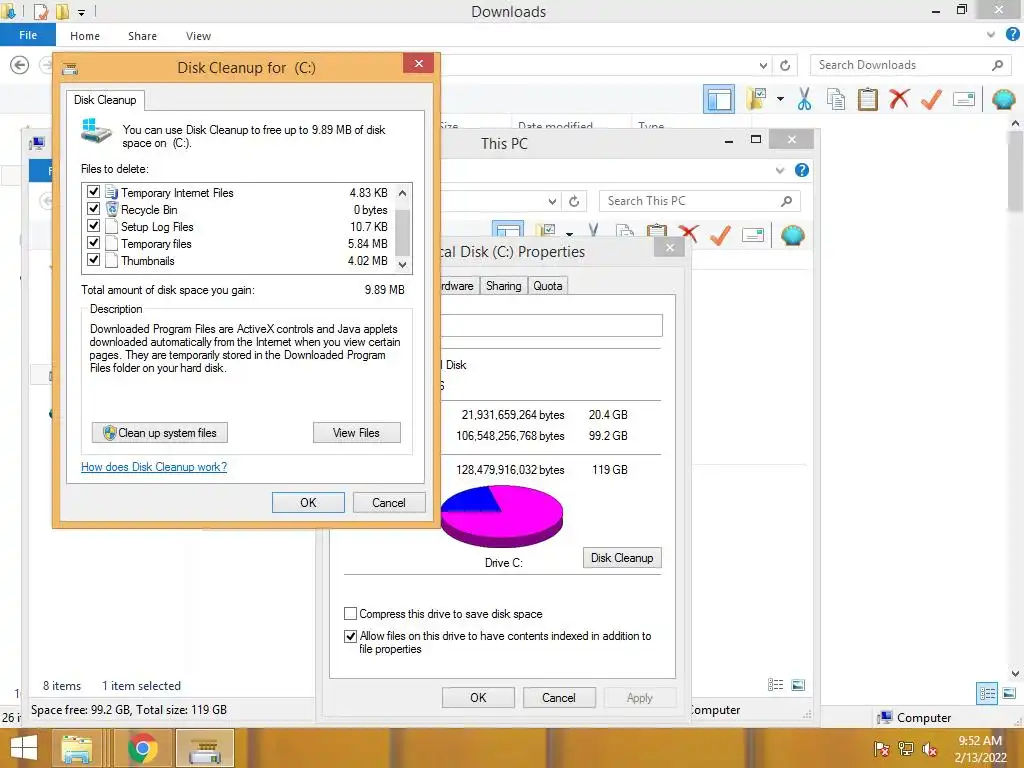Click the Files to delete list scrollbar down arrow
Viewport: 1024px width, 768px height.
click(402, 264)
